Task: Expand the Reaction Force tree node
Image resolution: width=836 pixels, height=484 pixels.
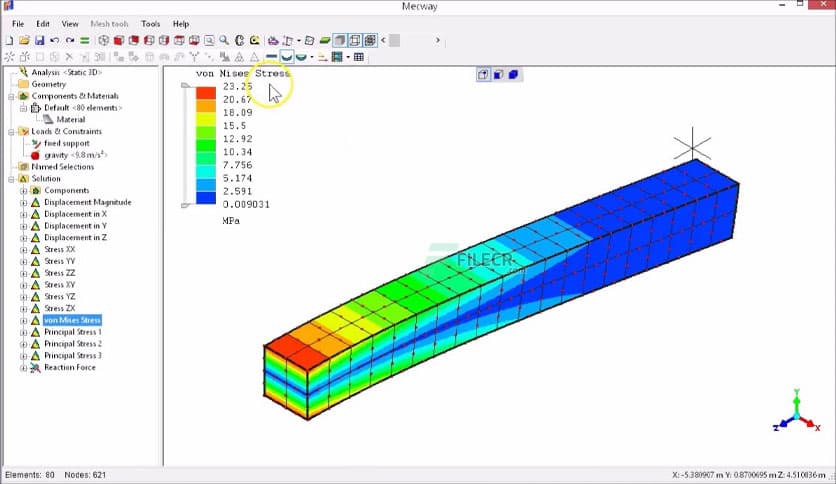Action: (x=23, y=368)
